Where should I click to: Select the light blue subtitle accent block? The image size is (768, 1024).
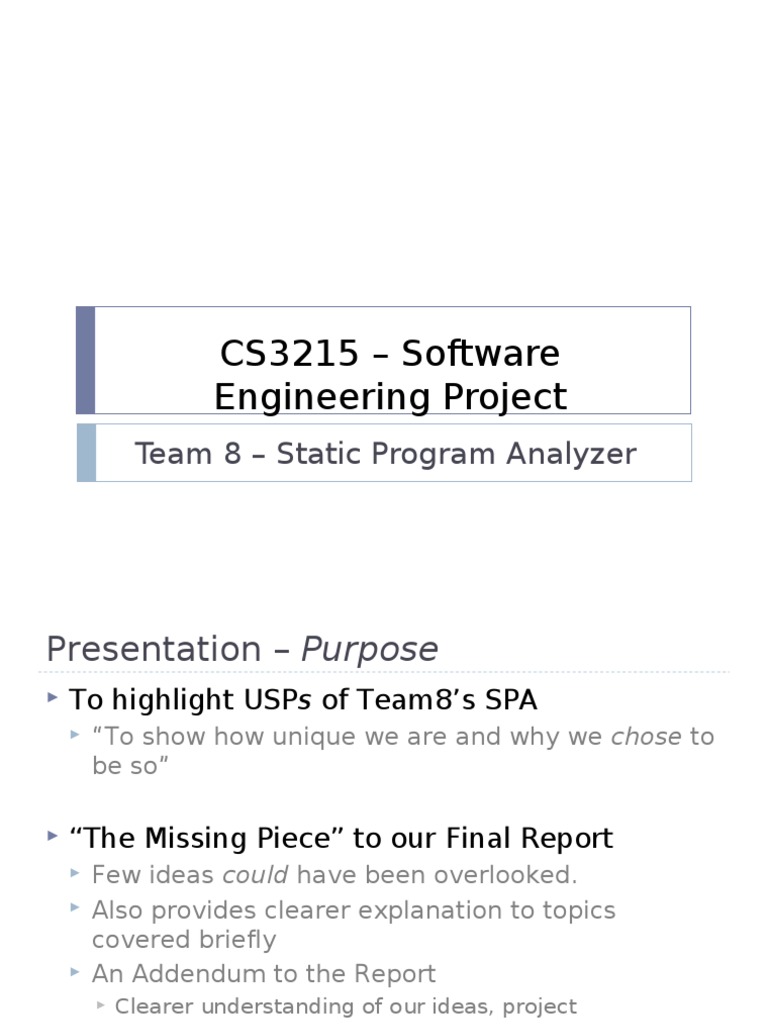pyautogui.click(x=86, y=452)
